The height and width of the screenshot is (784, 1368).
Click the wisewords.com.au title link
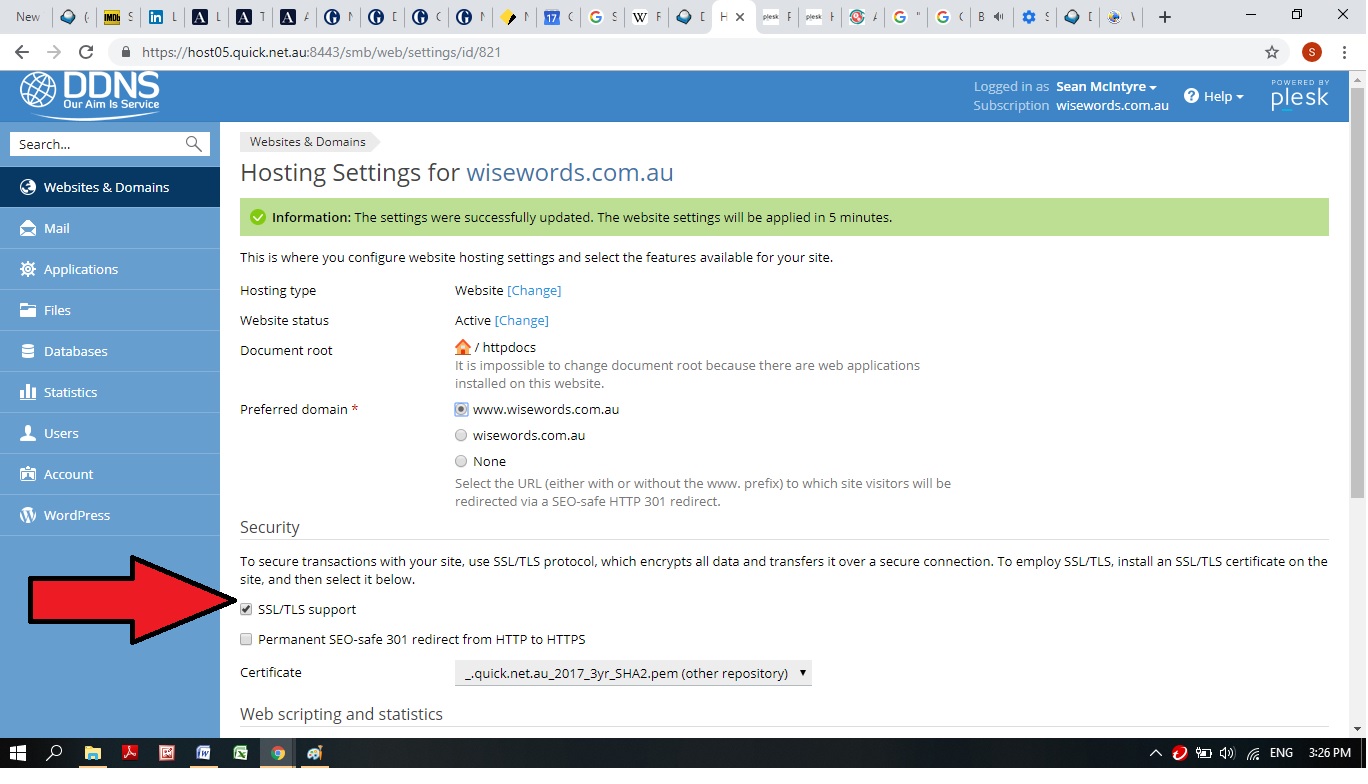click(x=570, y=172)
